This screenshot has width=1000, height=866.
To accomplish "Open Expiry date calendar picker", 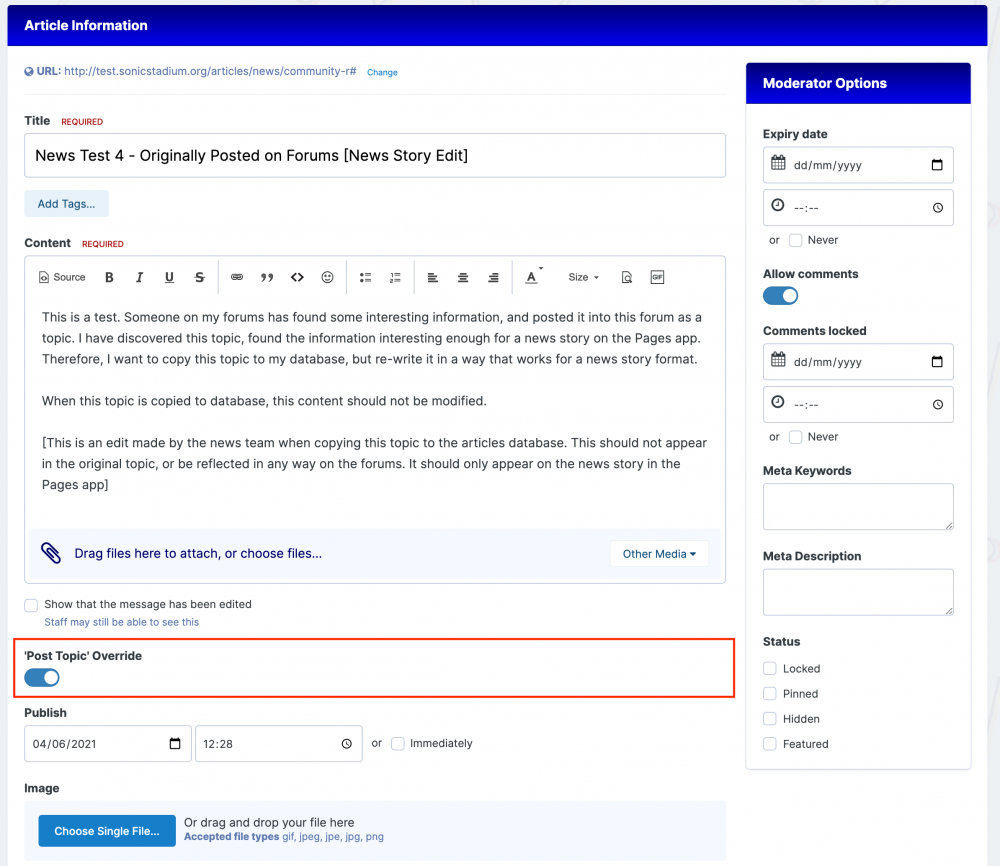I will [x=937, y=165].
